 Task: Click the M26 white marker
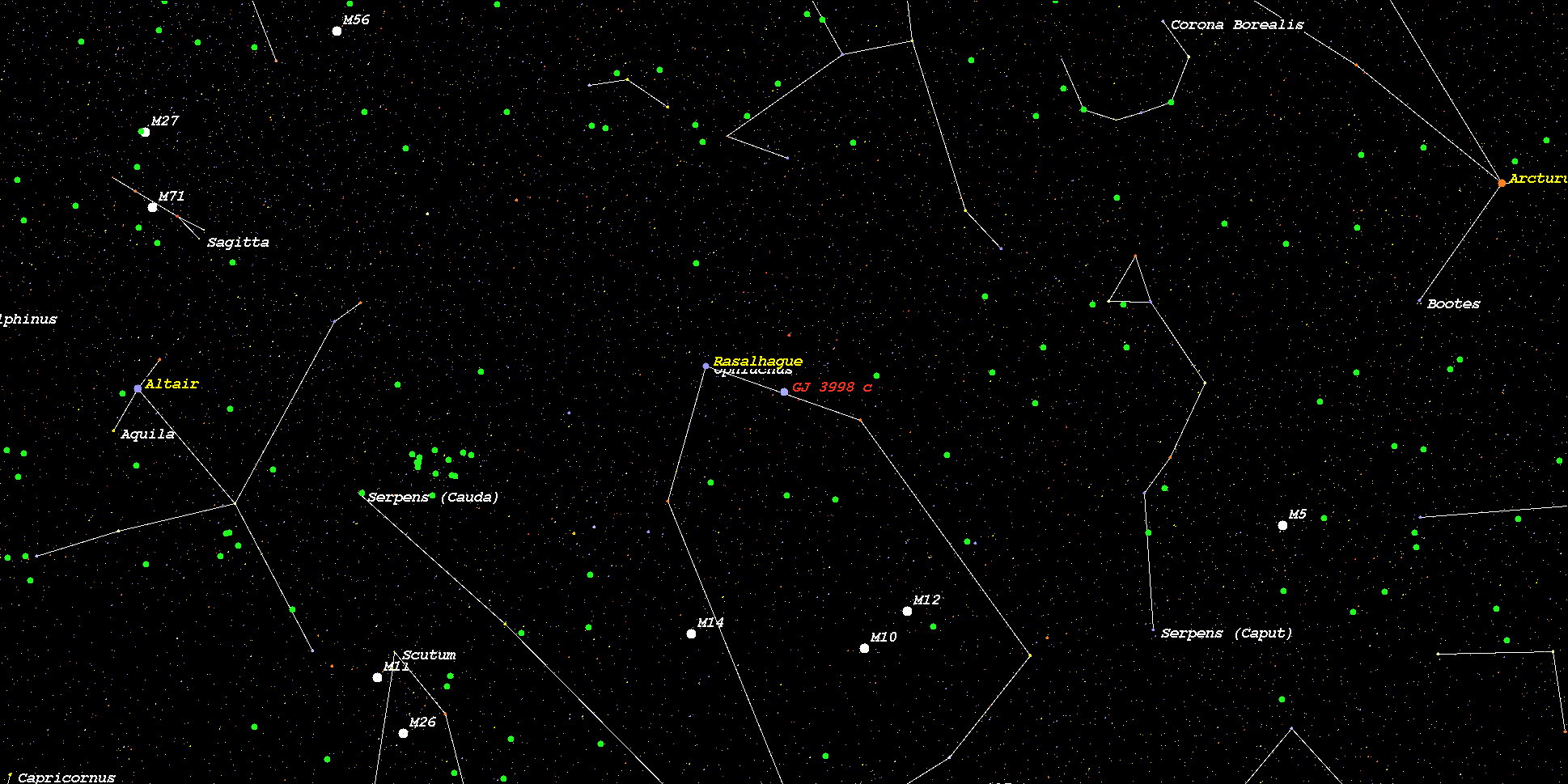coord(404,734)
